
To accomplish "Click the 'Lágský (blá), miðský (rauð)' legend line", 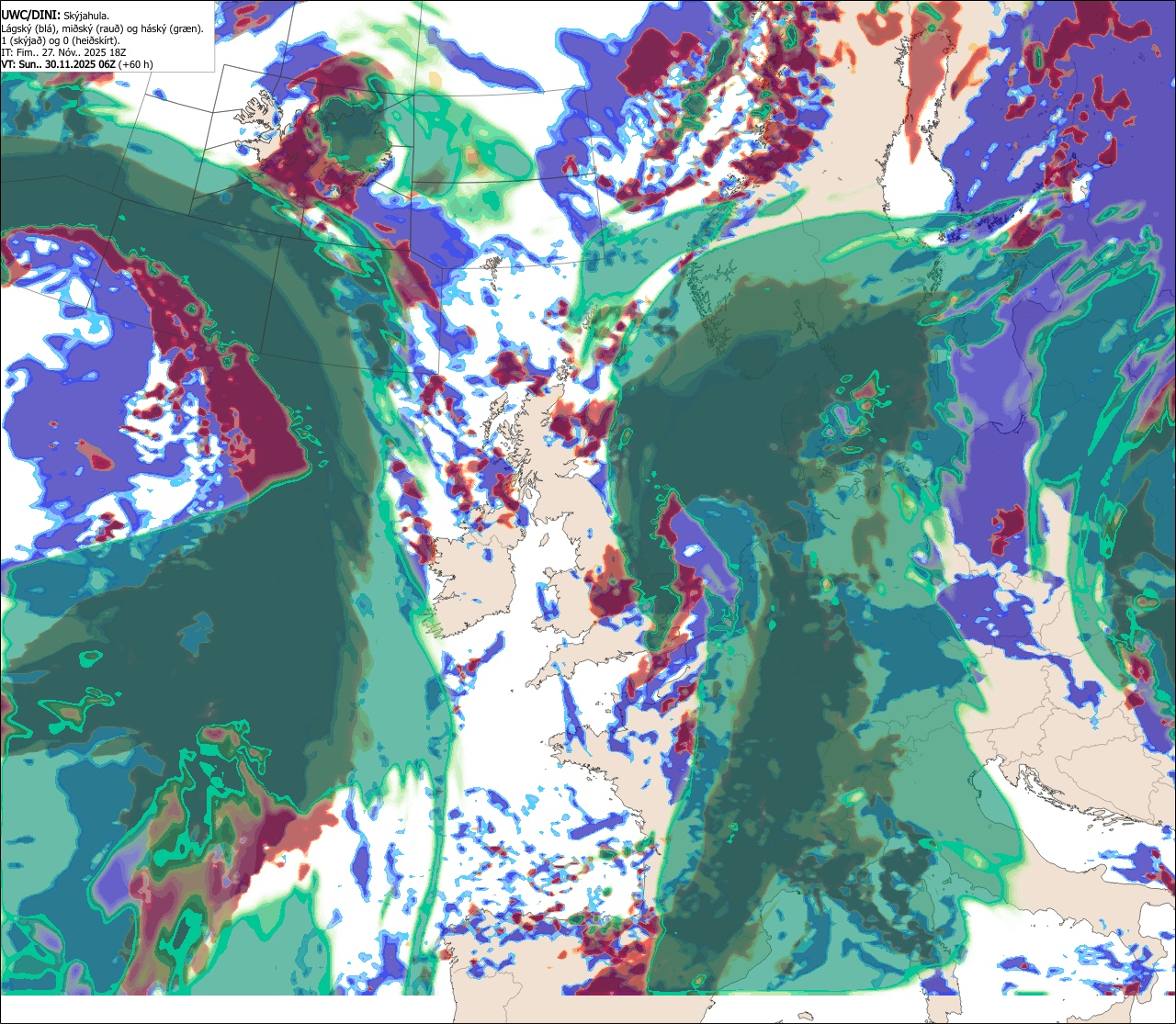I will point(103,28).
